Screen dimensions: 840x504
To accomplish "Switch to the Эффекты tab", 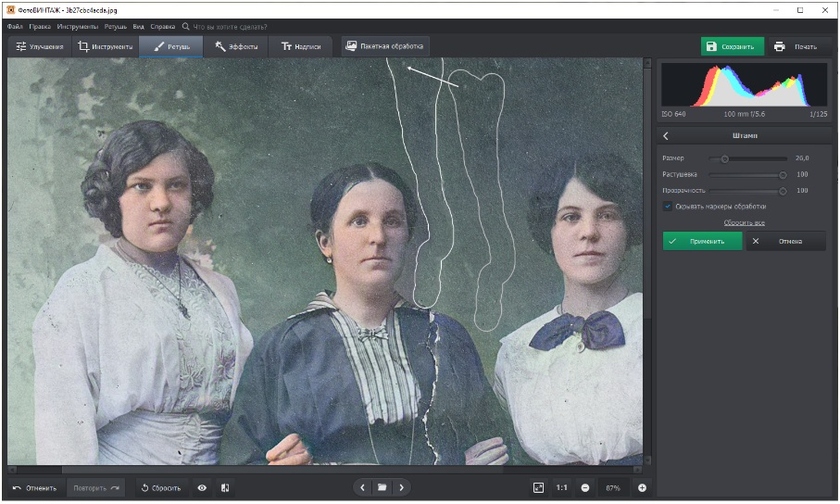I will [x=237, y=46].
